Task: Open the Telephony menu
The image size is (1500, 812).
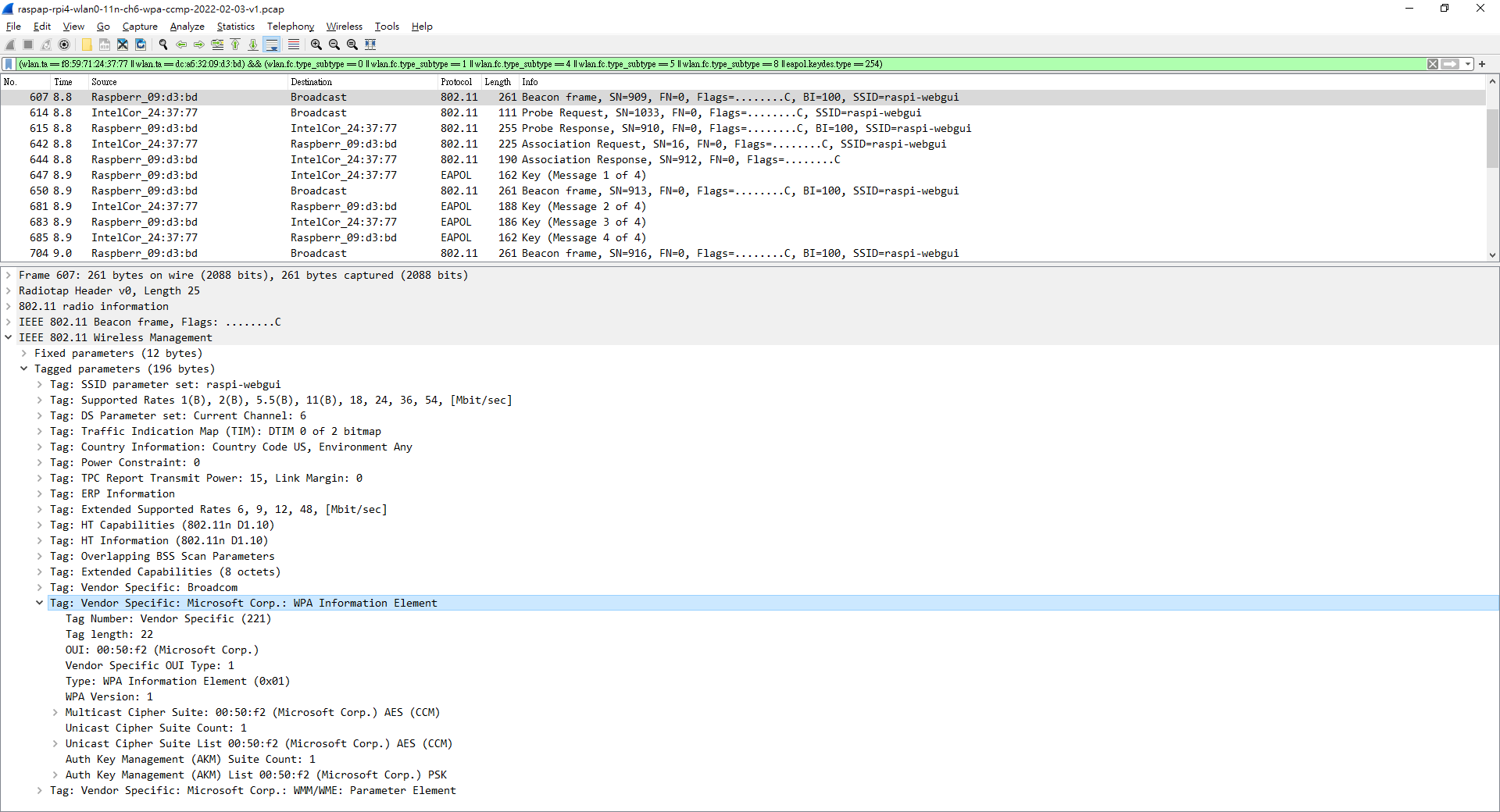Action: coord(291,27)
